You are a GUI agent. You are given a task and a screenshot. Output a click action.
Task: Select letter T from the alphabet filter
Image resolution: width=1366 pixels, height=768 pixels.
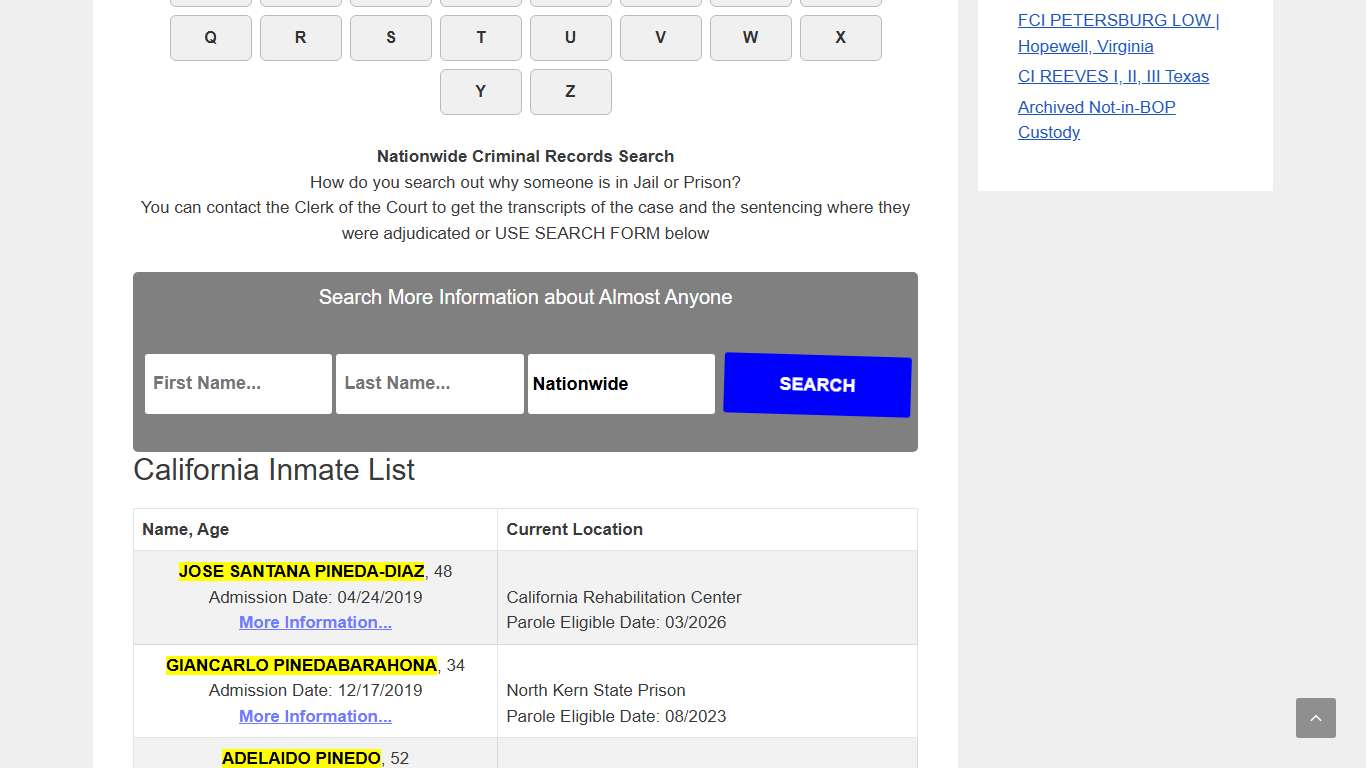coord(480,37)
